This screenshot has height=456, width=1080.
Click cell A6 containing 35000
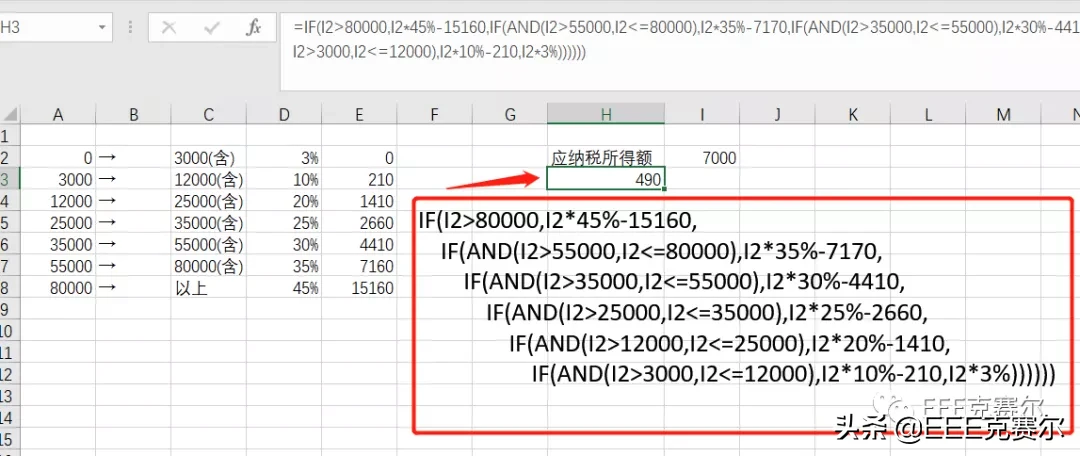click(x=58, y=245)
